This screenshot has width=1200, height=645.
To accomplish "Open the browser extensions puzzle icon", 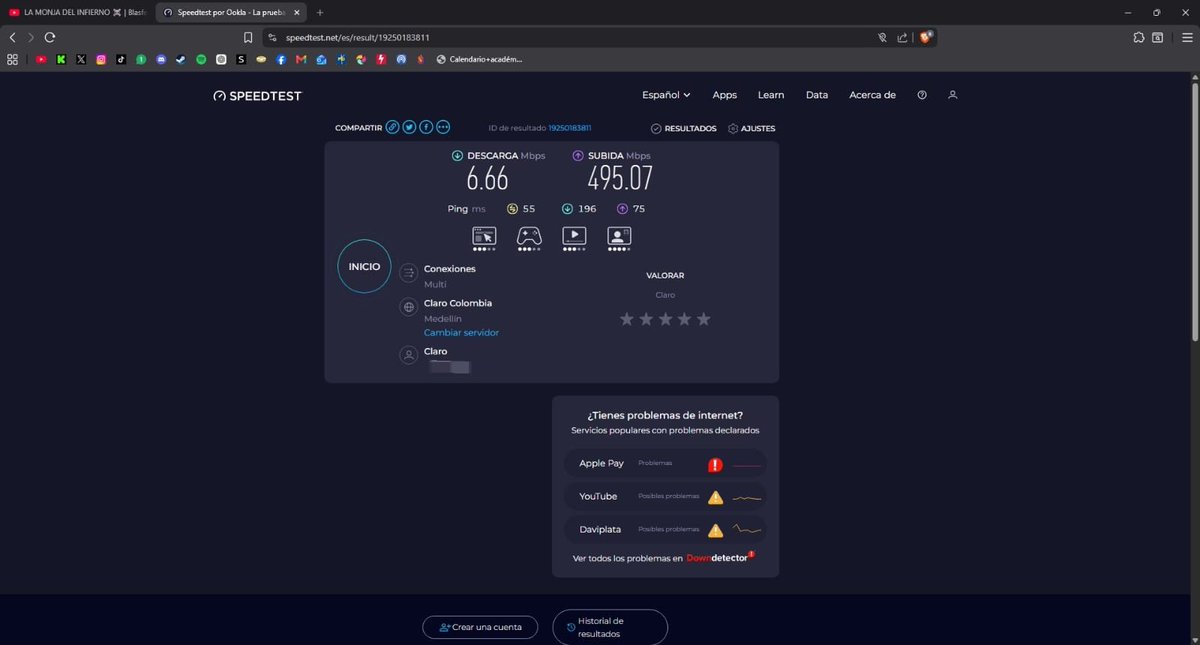I will click(x=1139, y=37).
